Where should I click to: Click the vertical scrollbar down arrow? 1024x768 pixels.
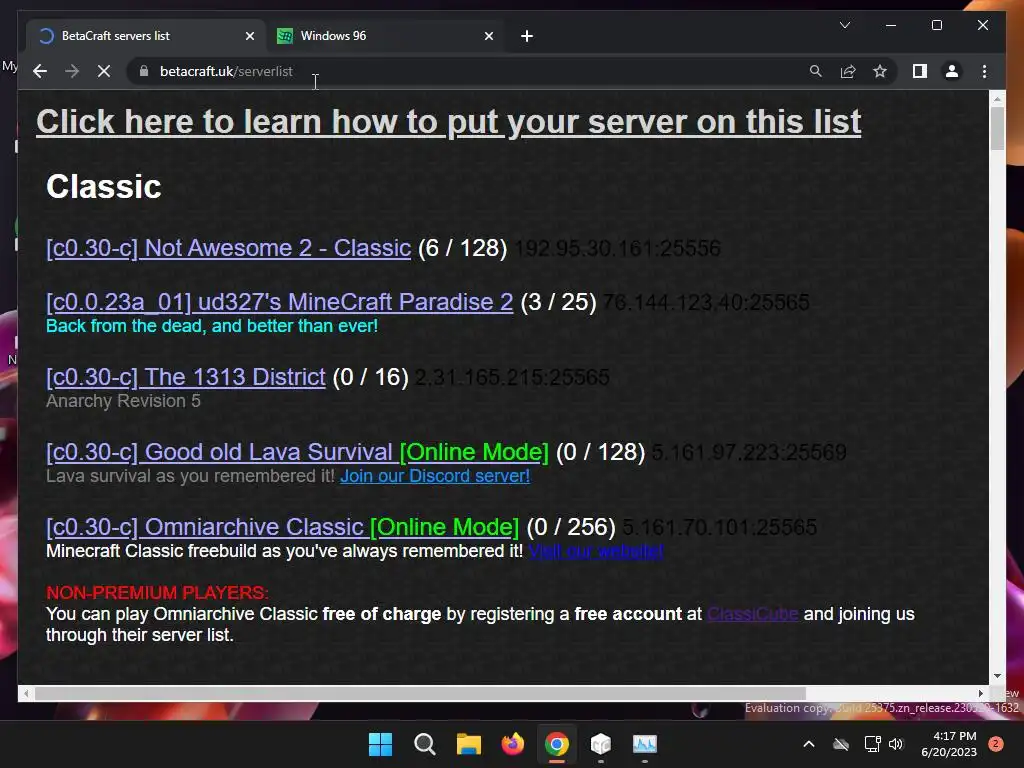pos(997,677)
